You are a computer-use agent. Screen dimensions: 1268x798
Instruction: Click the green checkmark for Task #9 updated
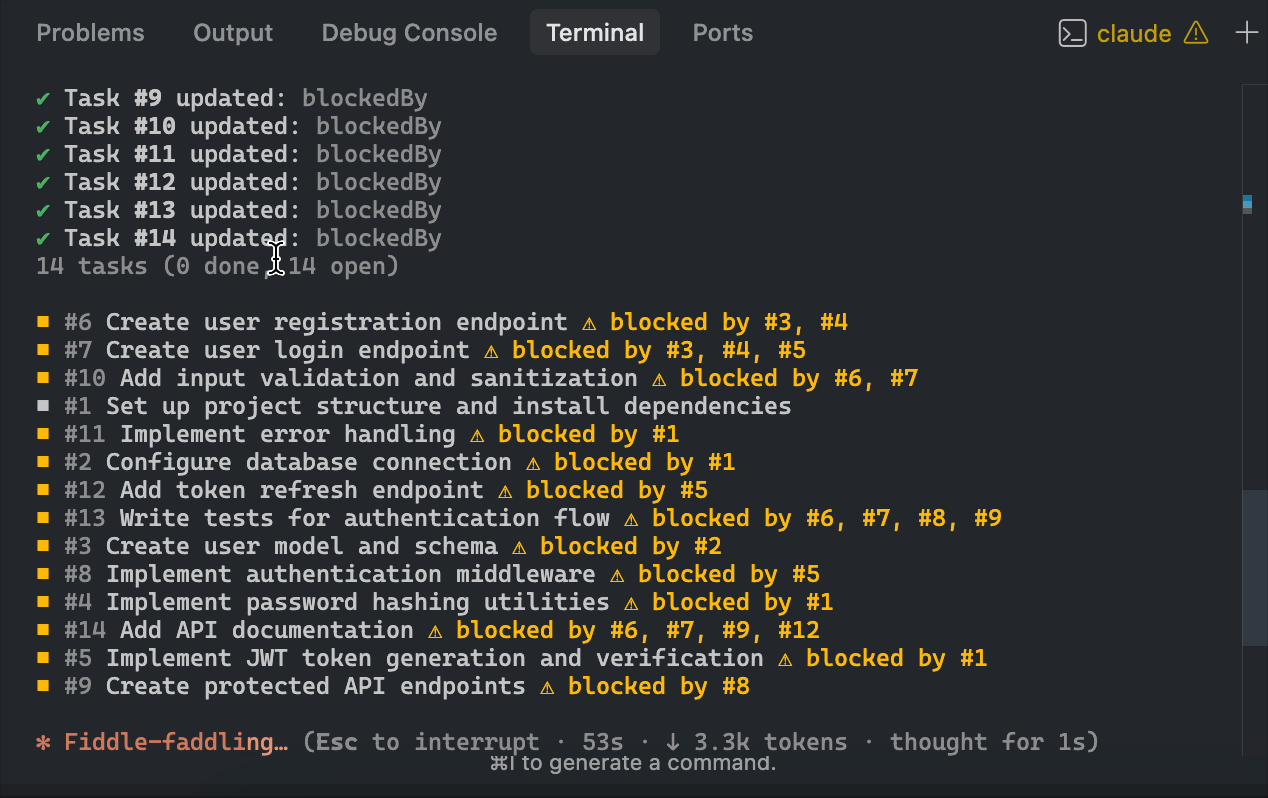[43, 98]
